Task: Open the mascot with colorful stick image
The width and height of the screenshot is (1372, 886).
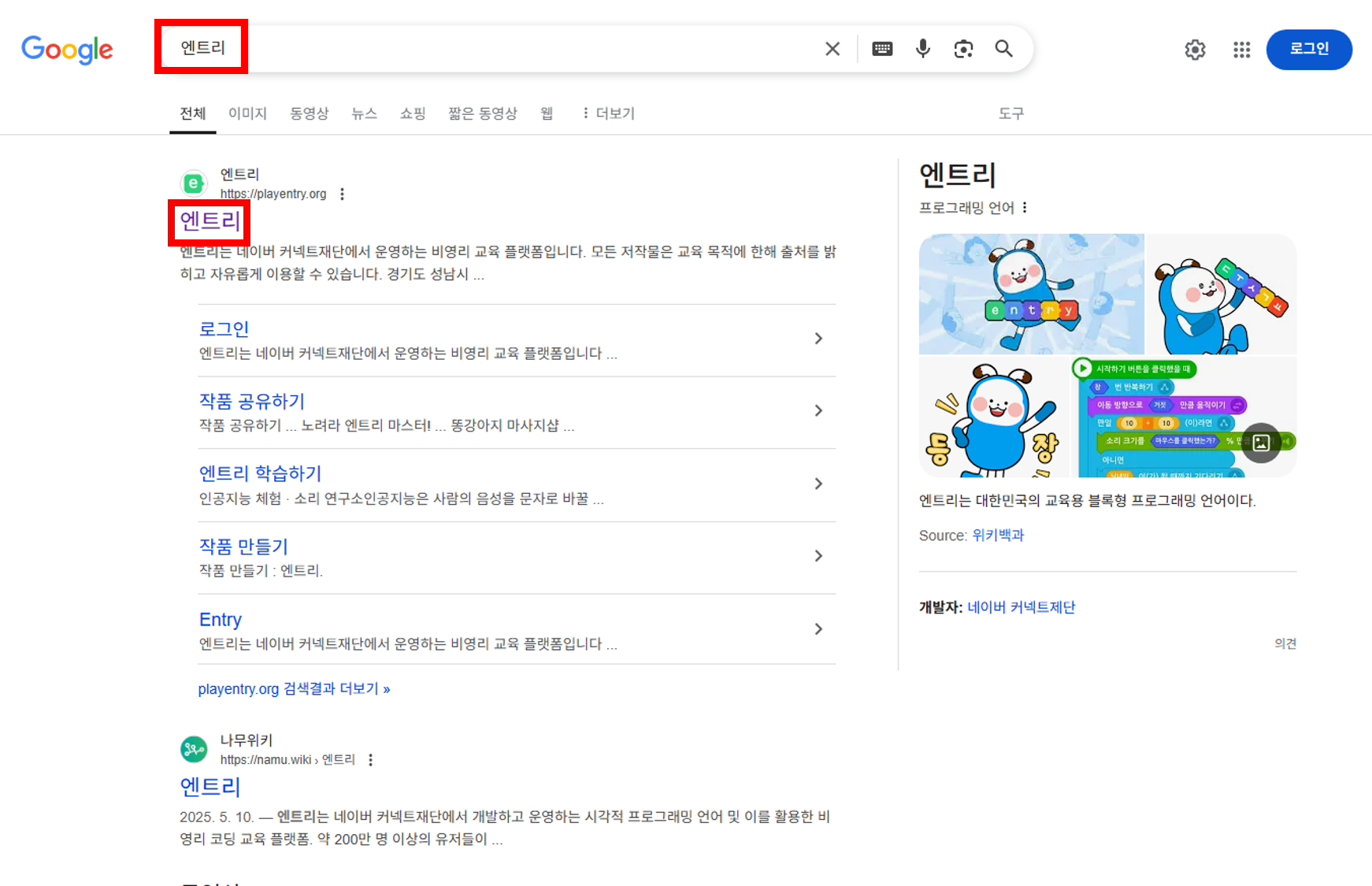Action: click(1221, 294)
